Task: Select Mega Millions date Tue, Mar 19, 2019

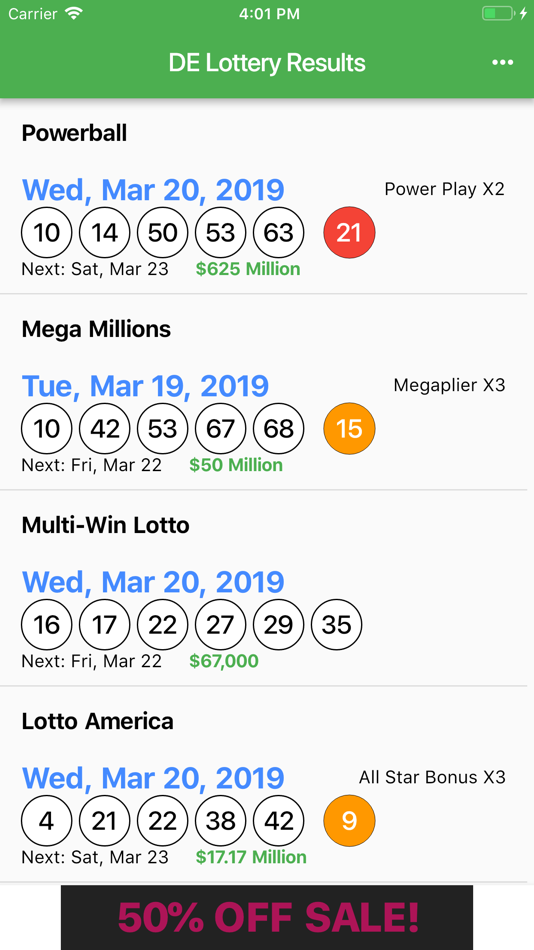Action: point(145,385)
